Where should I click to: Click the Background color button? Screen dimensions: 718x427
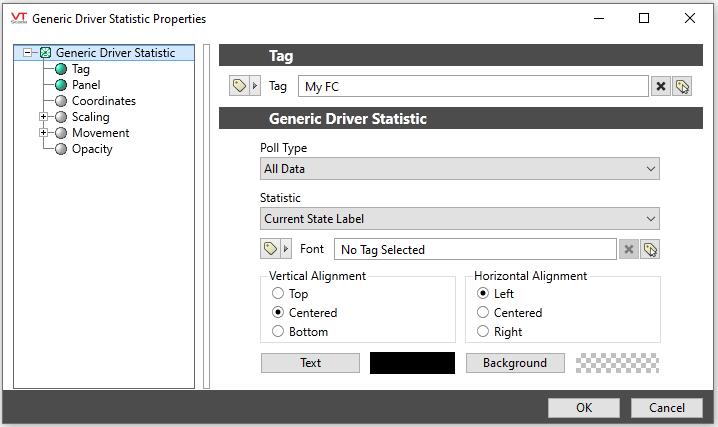coord(515,363)
